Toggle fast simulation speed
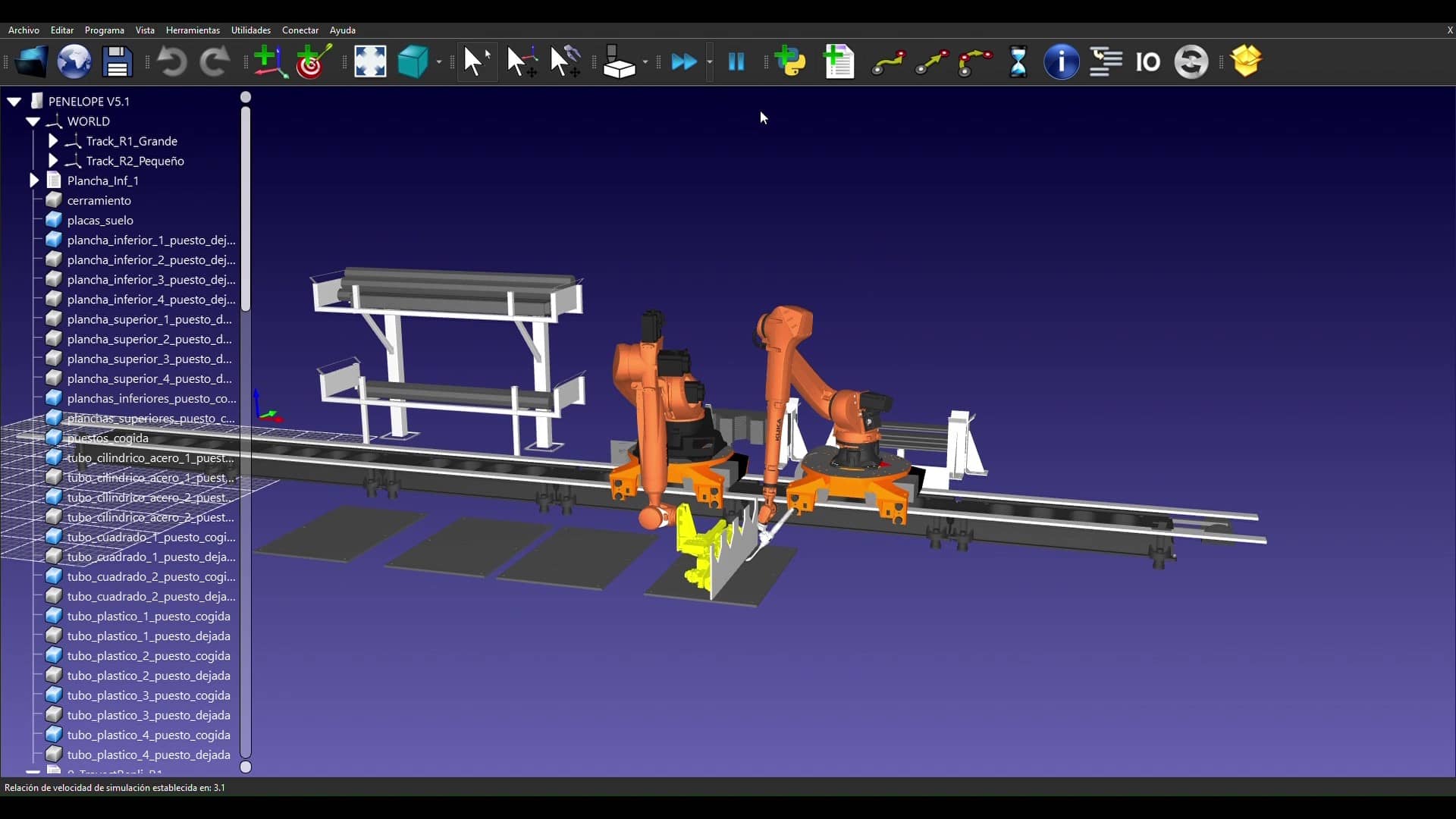The height and width of the screenshot is (819, 1456). pyautogui.click(x=684, y=61)
